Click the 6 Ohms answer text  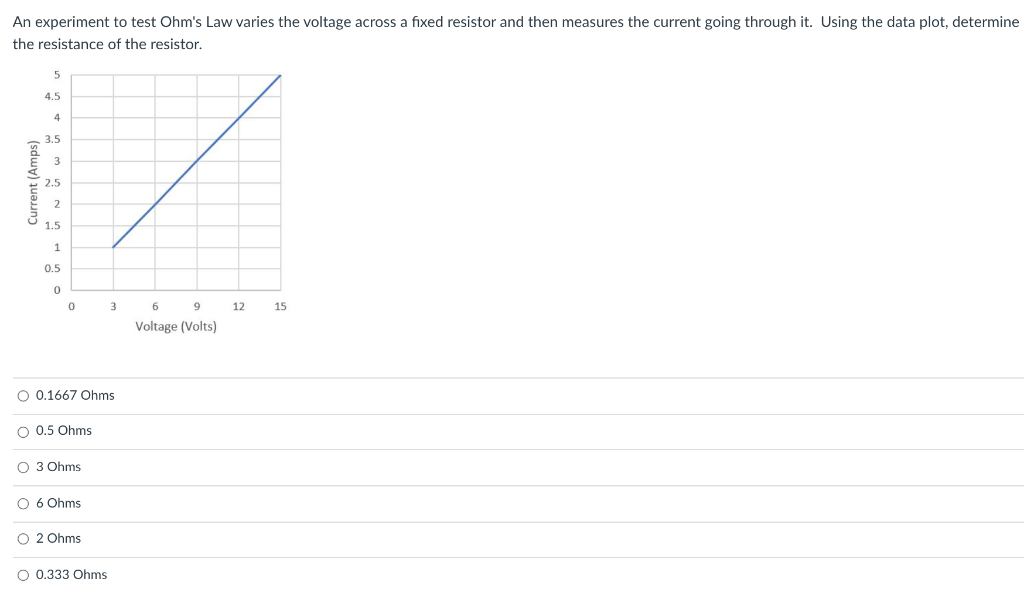[x=57, y=503]
